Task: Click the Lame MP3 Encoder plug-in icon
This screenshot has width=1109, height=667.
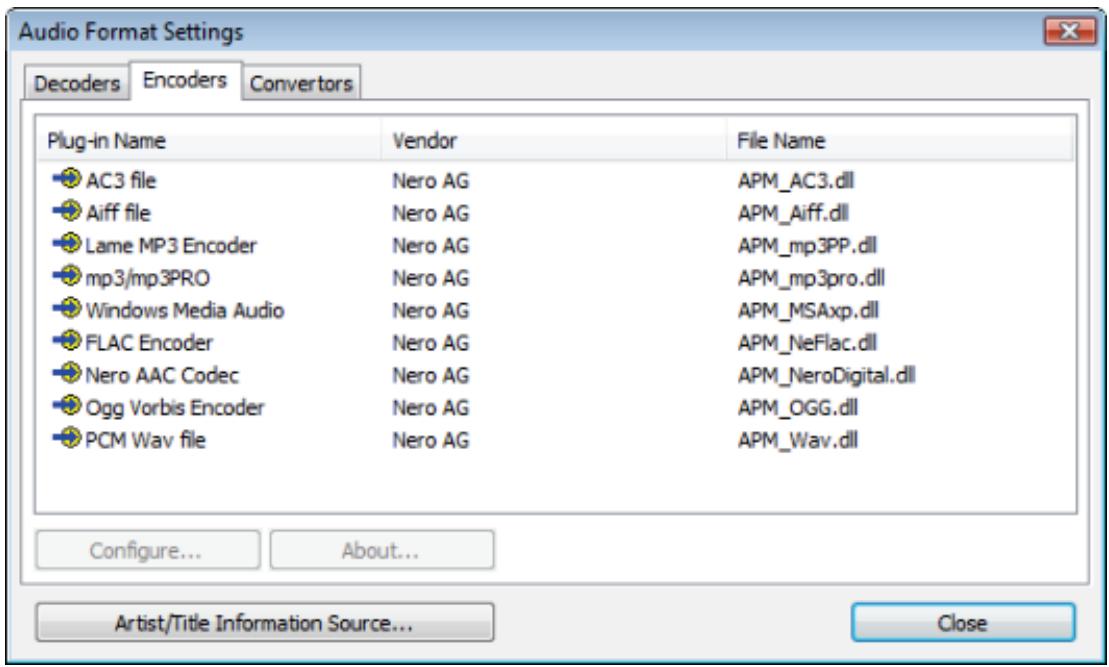Action: pyautogui.click(x=67, y=244)
